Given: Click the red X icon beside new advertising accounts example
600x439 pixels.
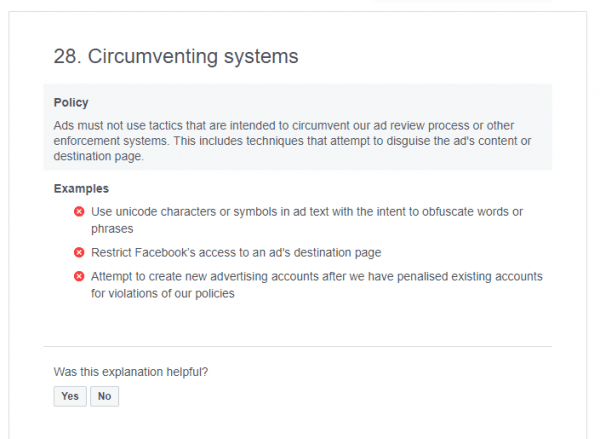Looking at the screenshot, I should point(79,276).
